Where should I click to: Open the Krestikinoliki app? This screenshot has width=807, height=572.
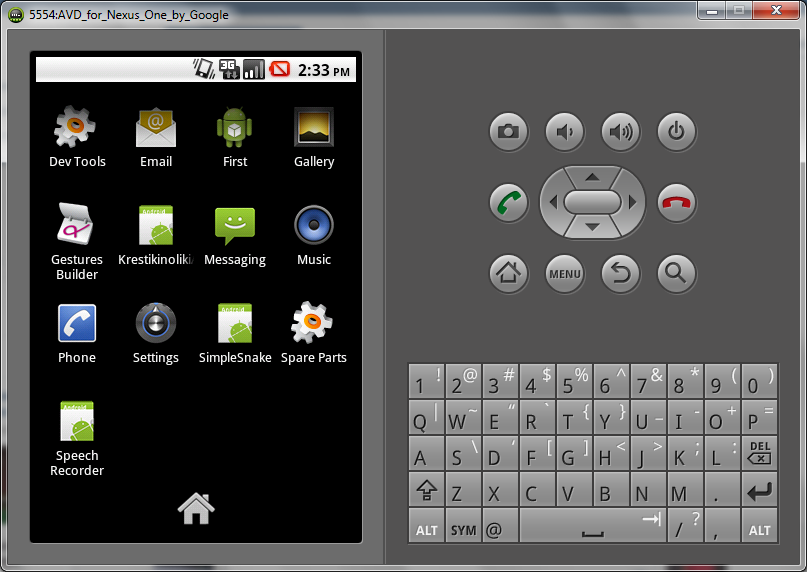tap(156, 236)
